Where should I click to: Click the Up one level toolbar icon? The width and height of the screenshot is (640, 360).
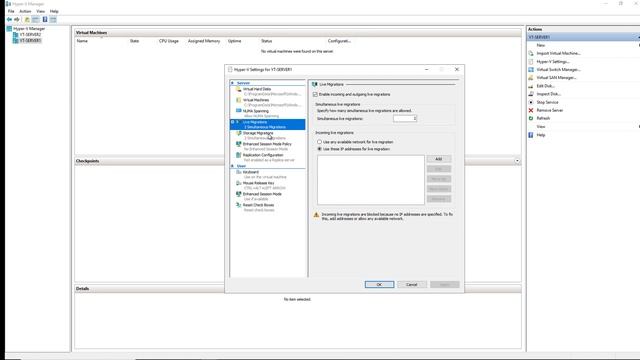(x=27, y=20)
